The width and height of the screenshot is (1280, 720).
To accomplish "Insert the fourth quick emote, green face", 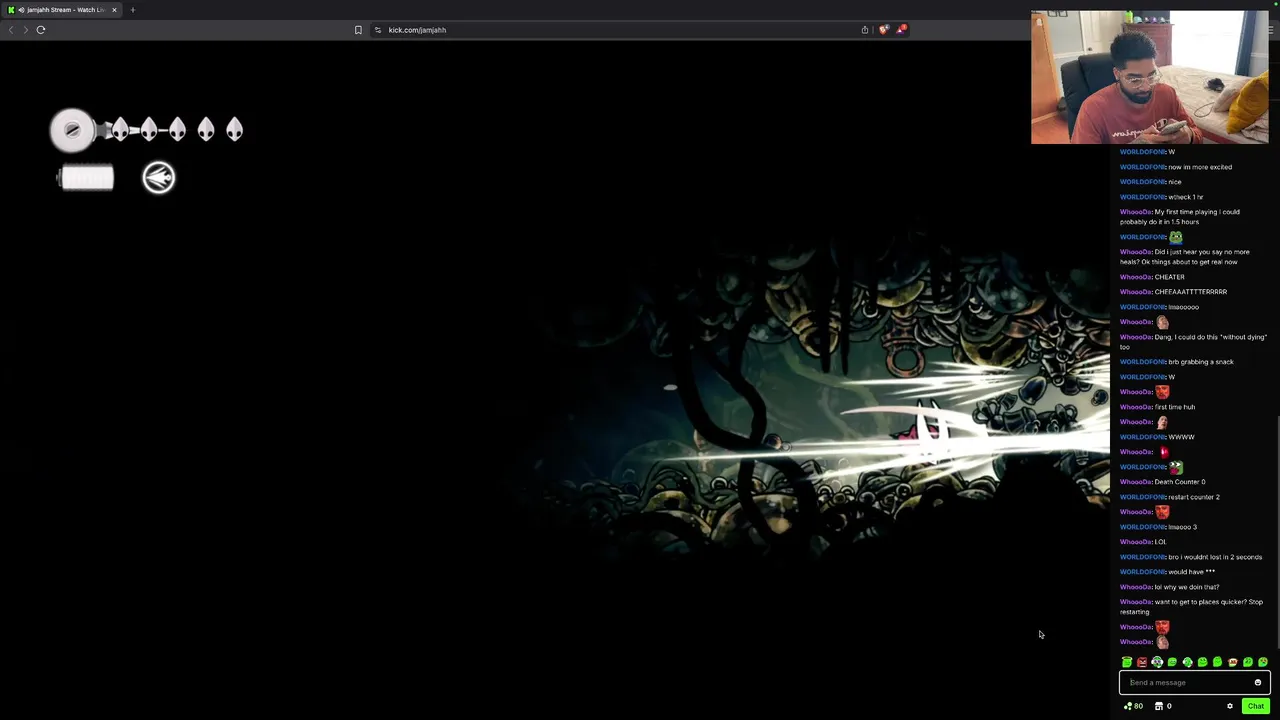I will click(x=1172, y=662).
